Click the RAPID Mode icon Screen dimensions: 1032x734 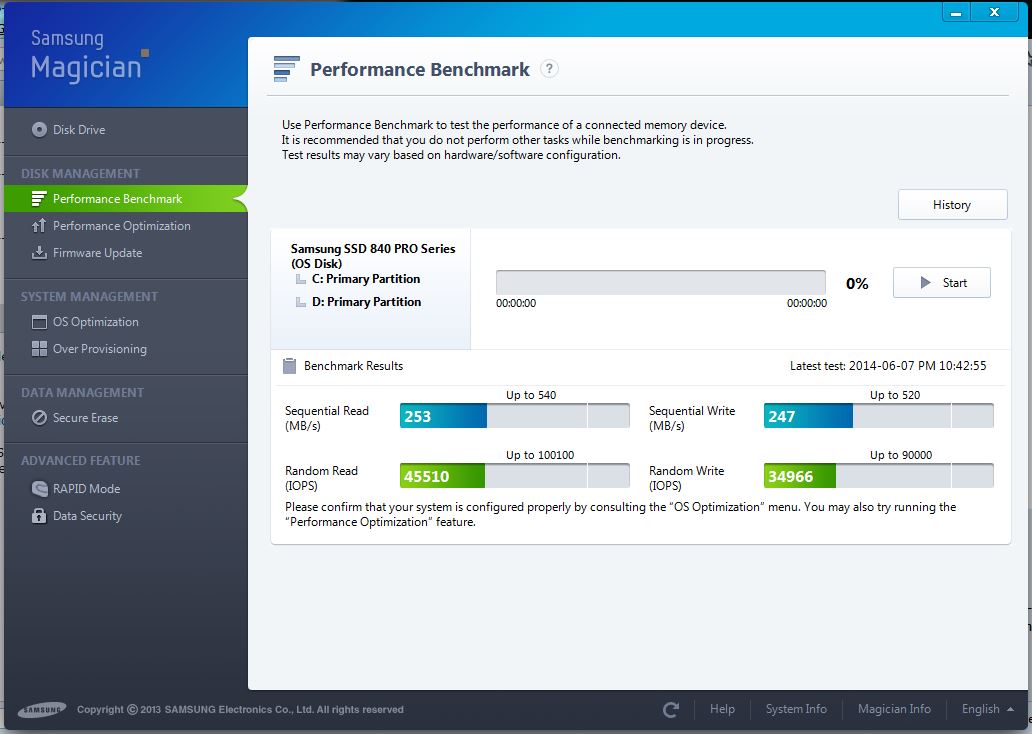click(39, 489)
